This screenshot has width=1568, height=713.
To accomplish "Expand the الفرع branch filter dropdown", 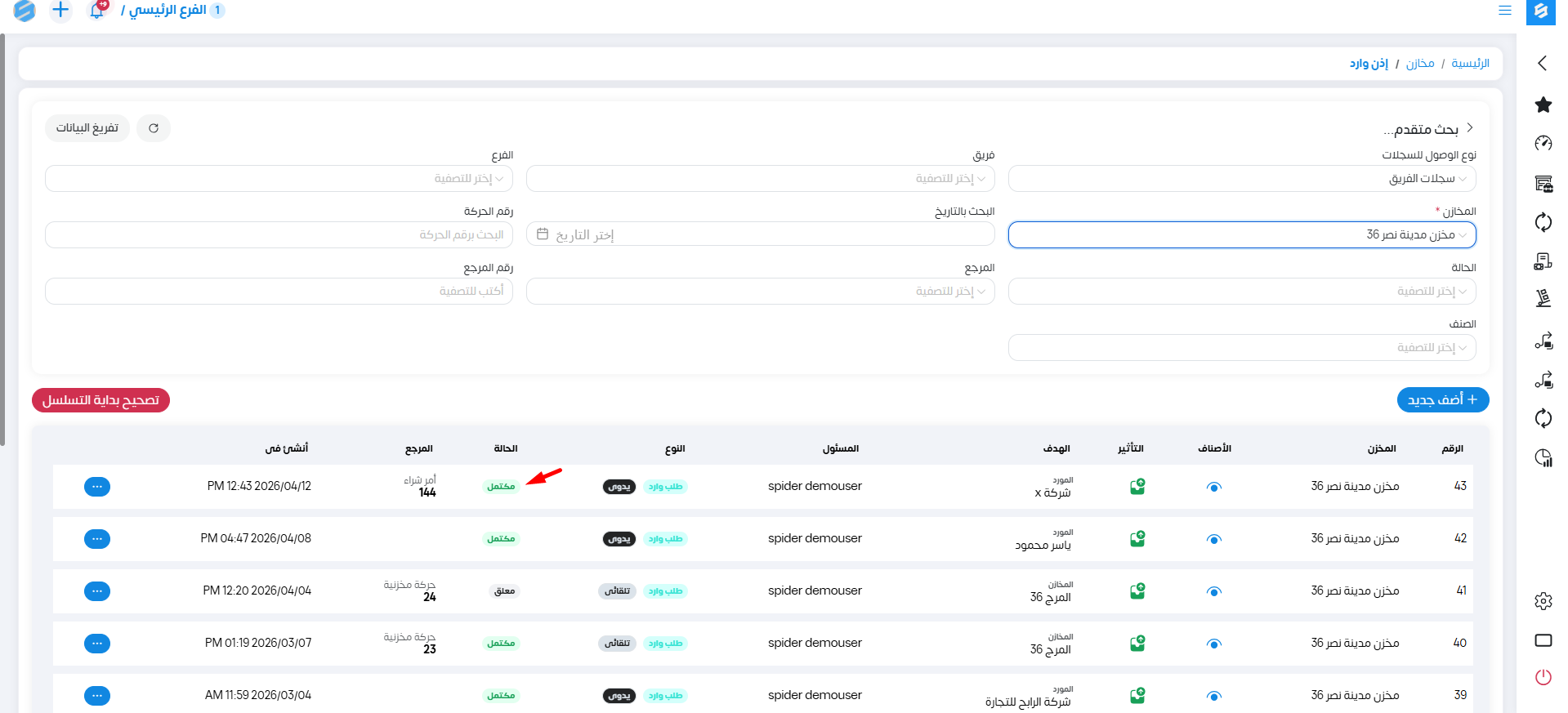I will click(x=279, y=179).
